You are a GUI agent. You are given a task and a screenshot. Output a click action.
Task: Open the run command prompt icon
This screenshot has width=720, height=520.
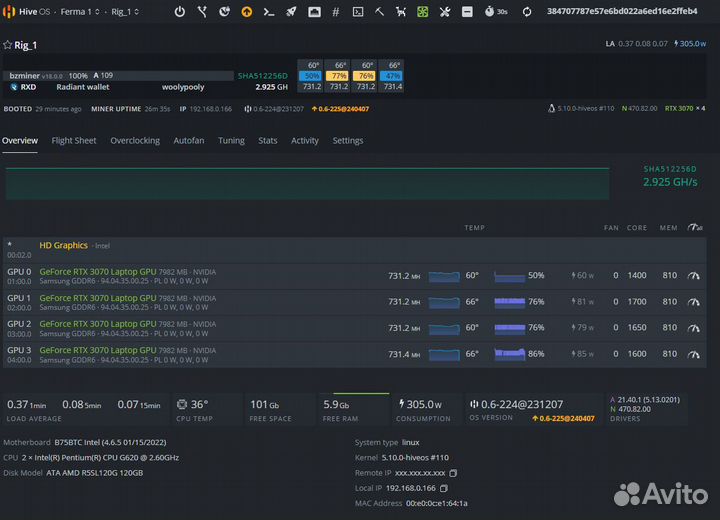tap(269, 12)
